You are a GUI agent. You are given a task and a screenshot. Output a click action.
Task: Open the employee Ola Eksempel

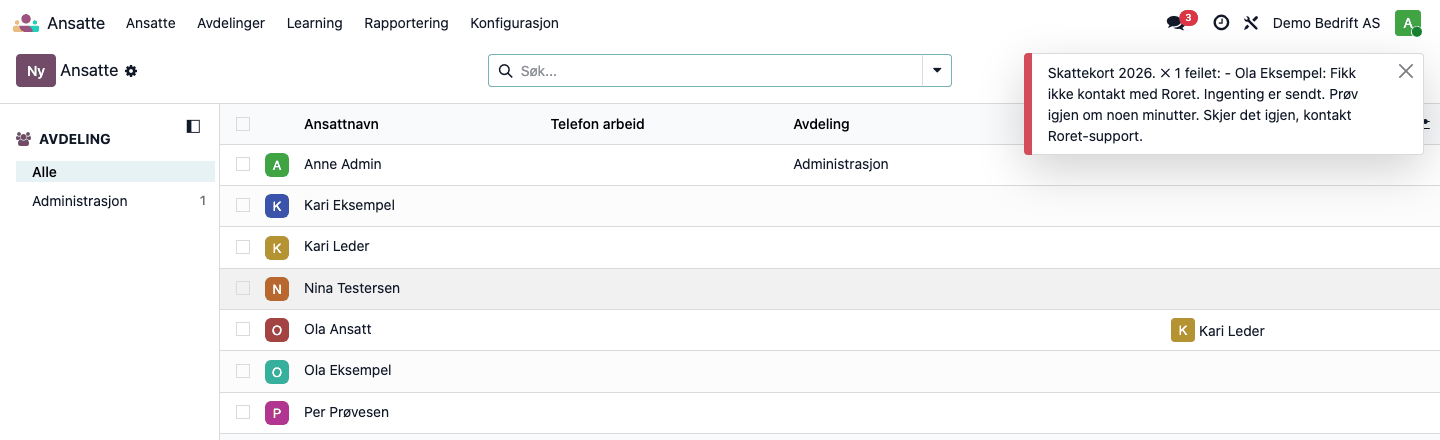347,370
